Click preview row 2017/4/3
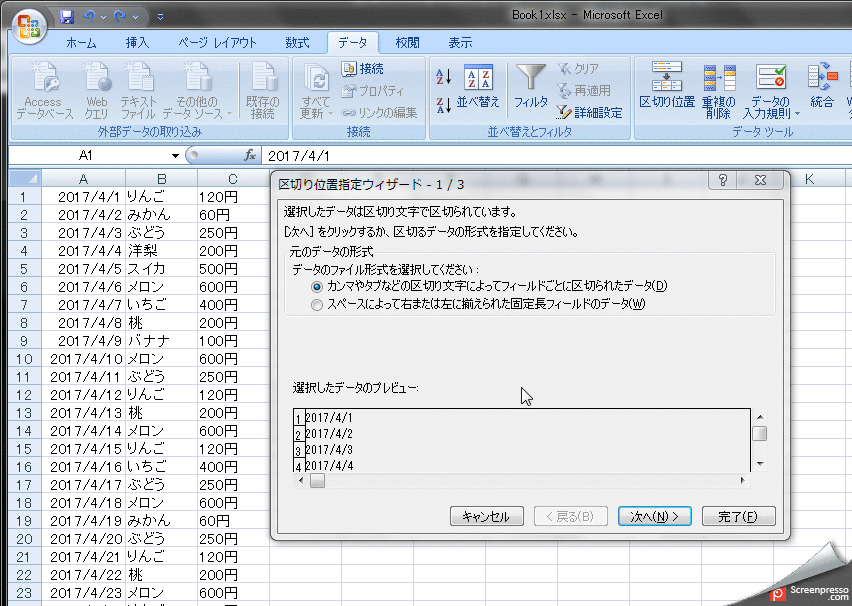The width and height of the screenshot is (852, 606). pyautogui.click(x=329, y=450)
